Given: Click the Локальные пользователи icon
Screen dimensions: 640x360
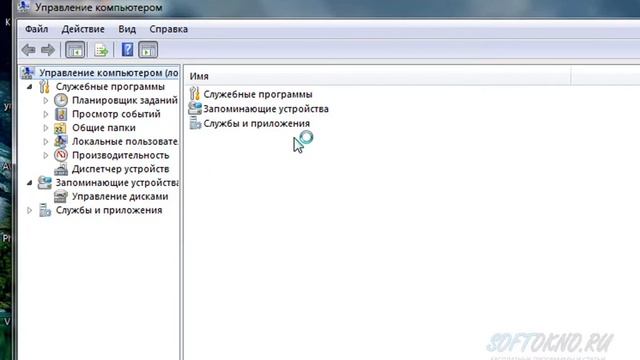Looking at the screenshot, I should coord(61,141).
